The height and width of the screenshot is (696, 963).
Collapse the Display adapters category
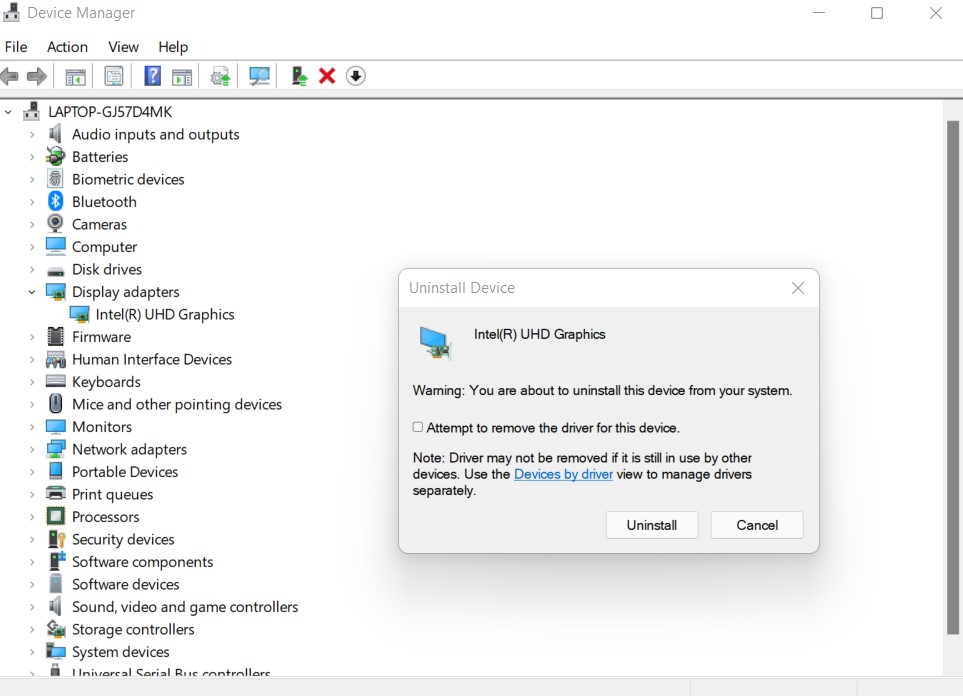click(32, 292)
